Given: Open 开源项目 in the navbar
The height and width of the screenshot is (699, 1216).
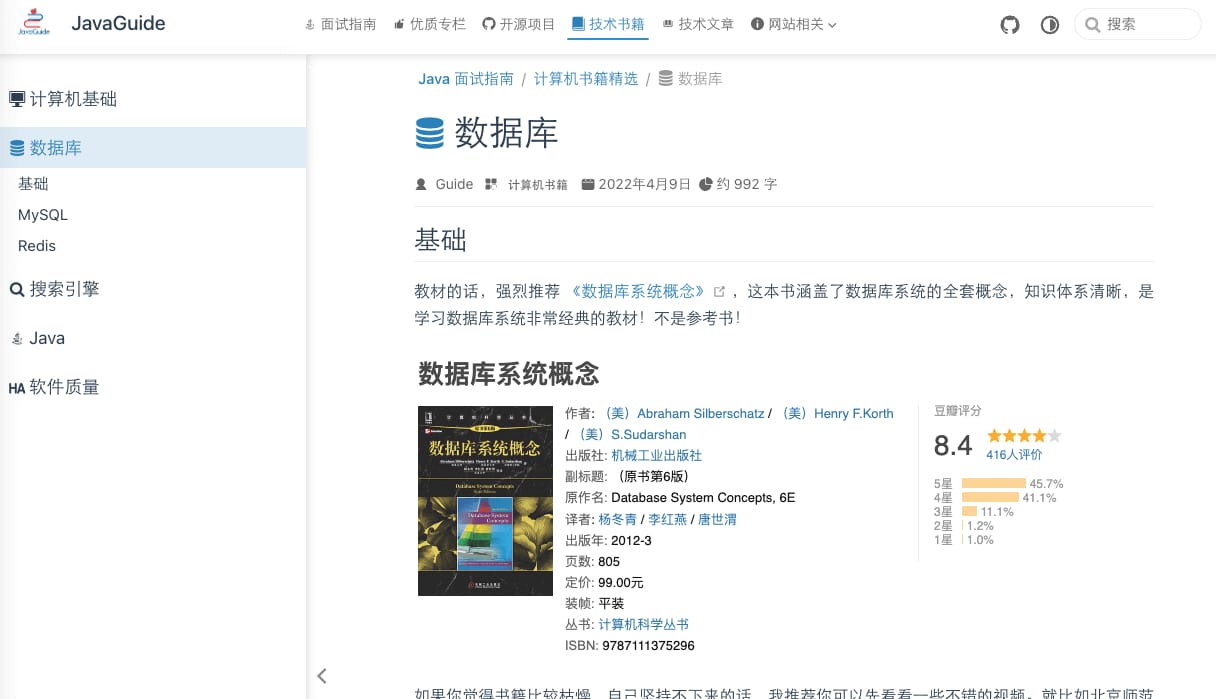Looking at the screenshot, I should coord(519,24).
